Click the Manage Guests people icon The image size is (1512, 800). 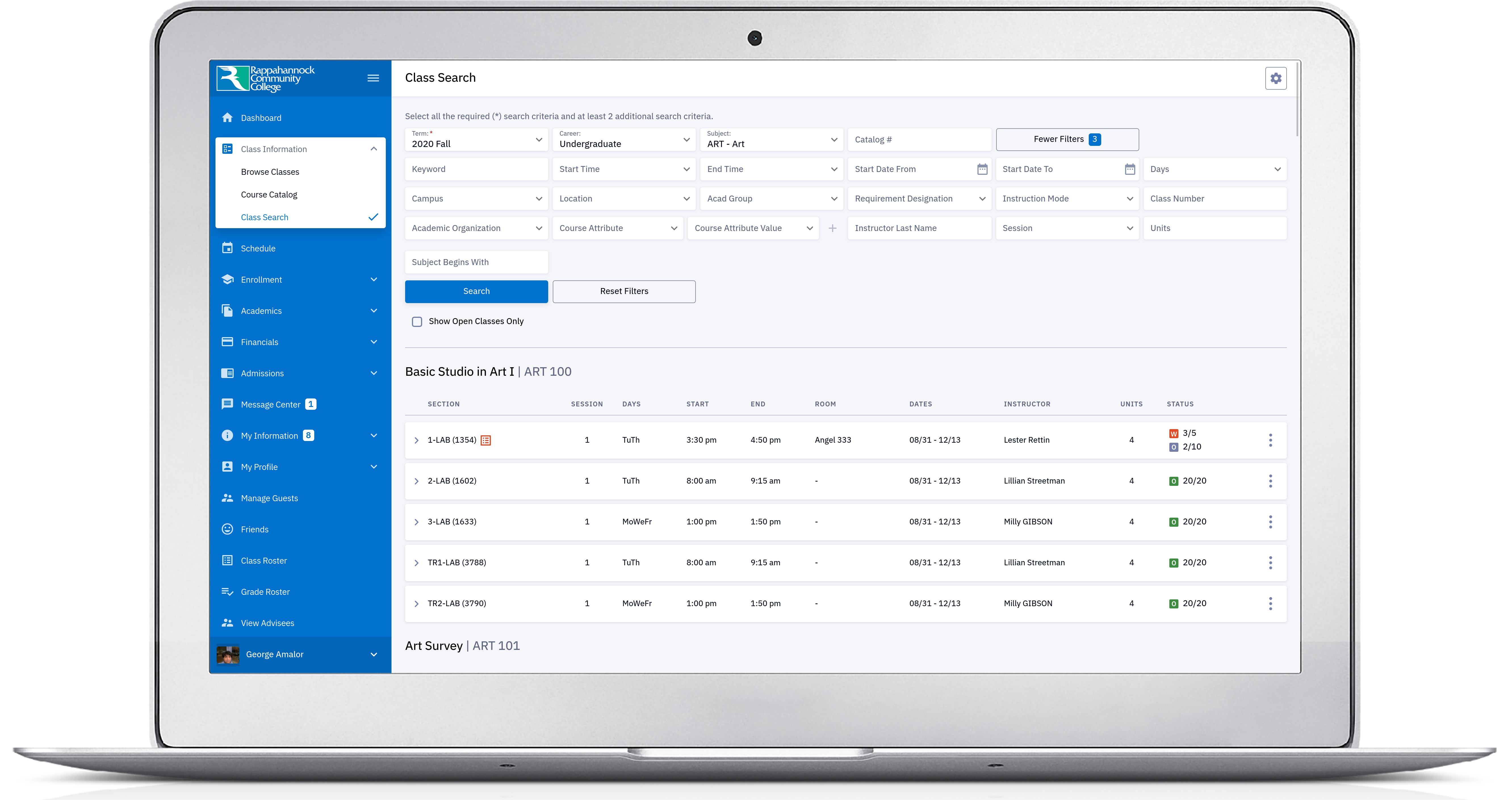pyautogui.click(x=228, y=498)
